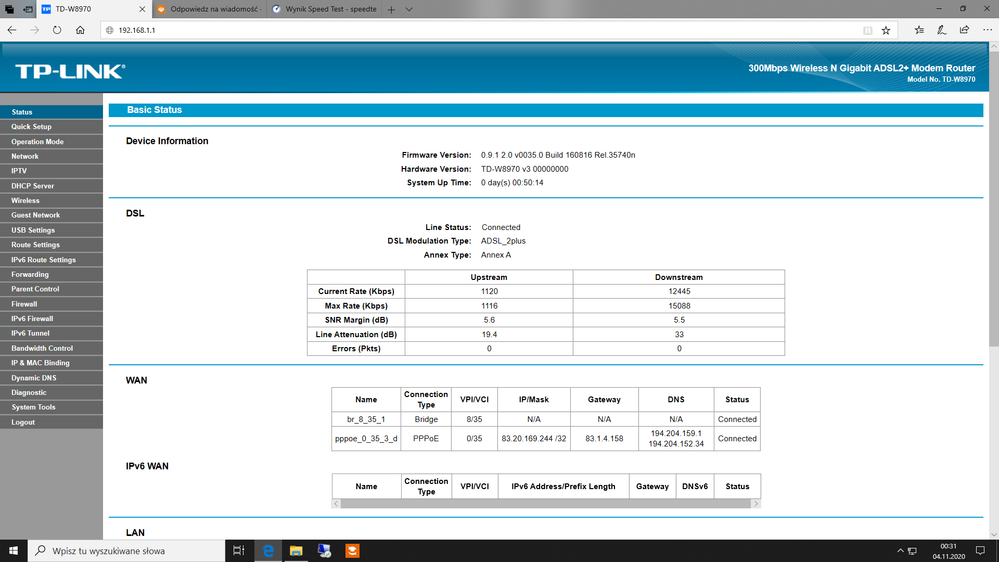This screenshot has height=562, width=999.
Task: Toggle reading view icon in address bar
Action: tap(867, 30)
